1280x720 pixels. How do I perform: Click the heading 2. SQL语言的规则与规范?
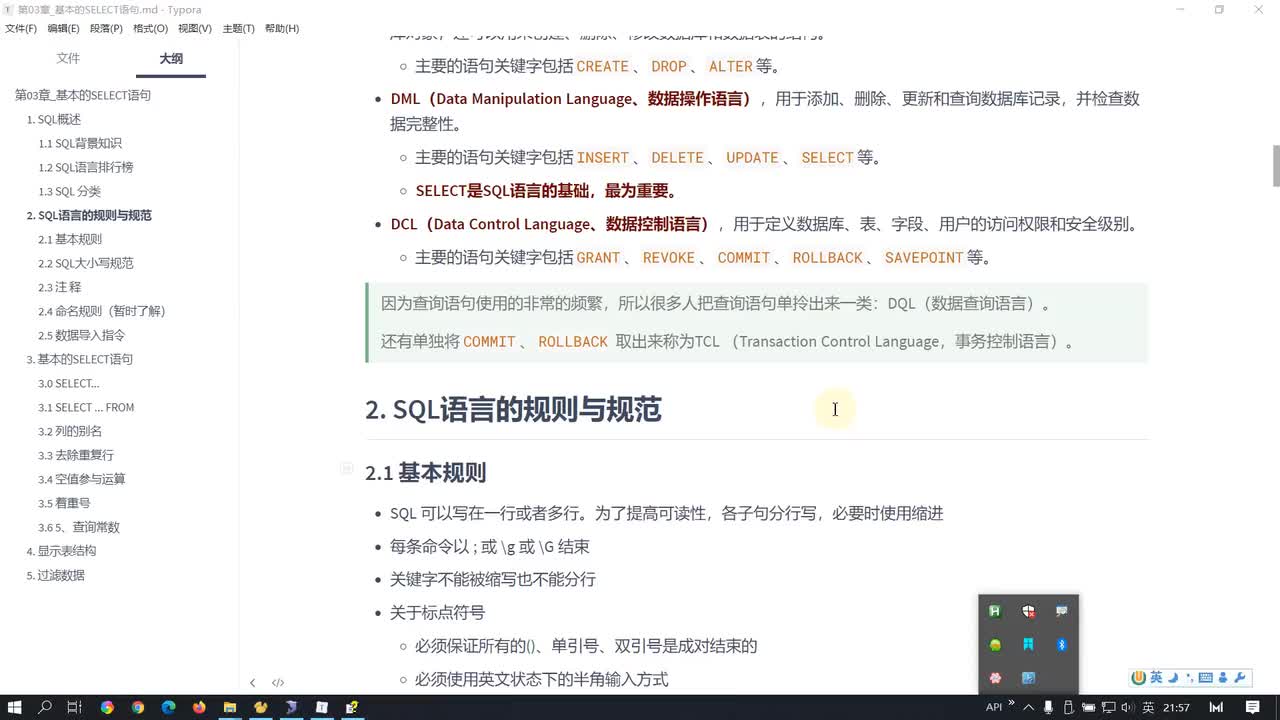click(x=513, y=410)
